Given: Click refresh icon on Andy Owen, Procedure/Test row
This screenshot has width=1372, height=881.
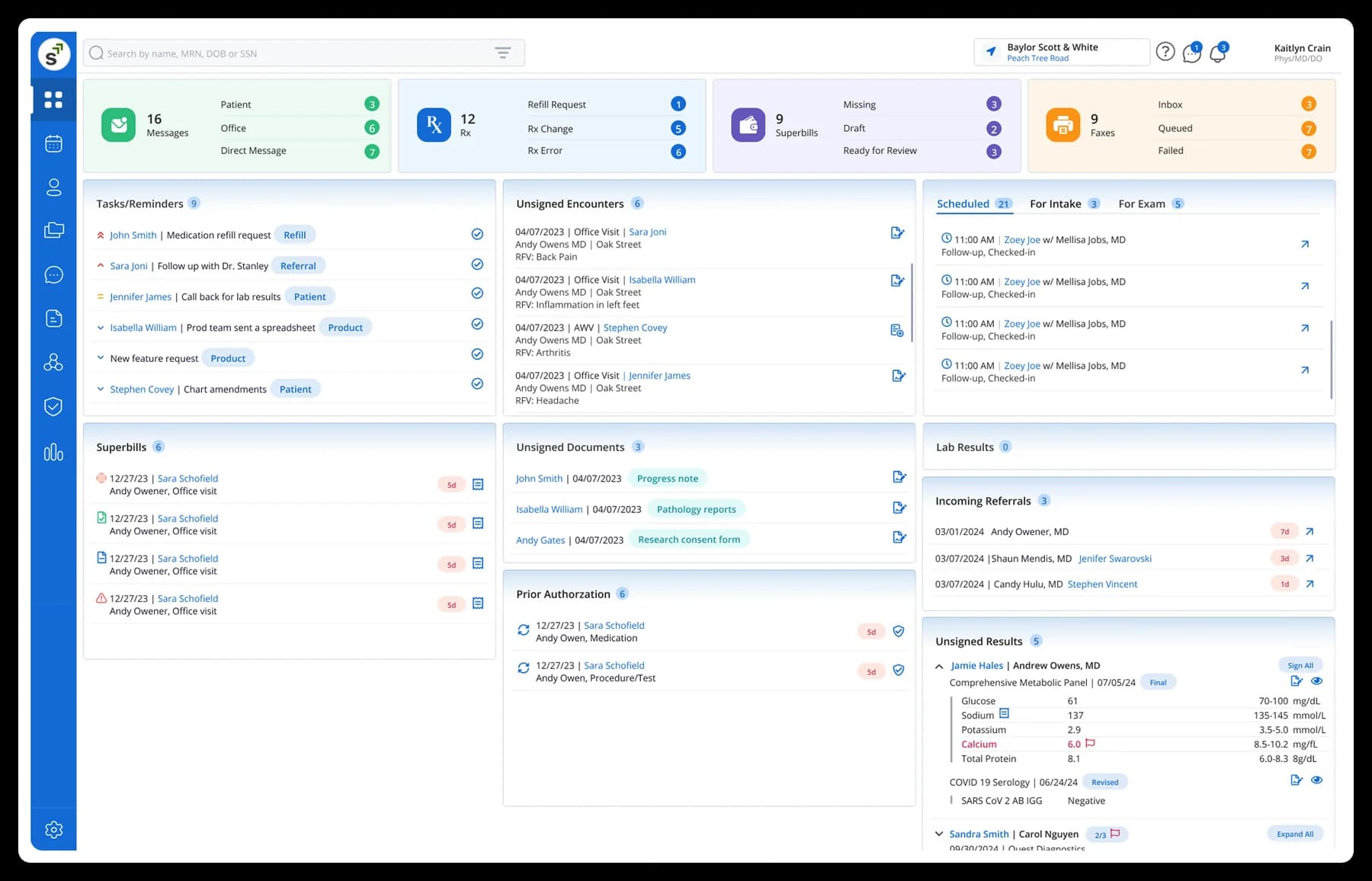Looking at the screenshot, I should pyautogui.click(x=524, y=668).
